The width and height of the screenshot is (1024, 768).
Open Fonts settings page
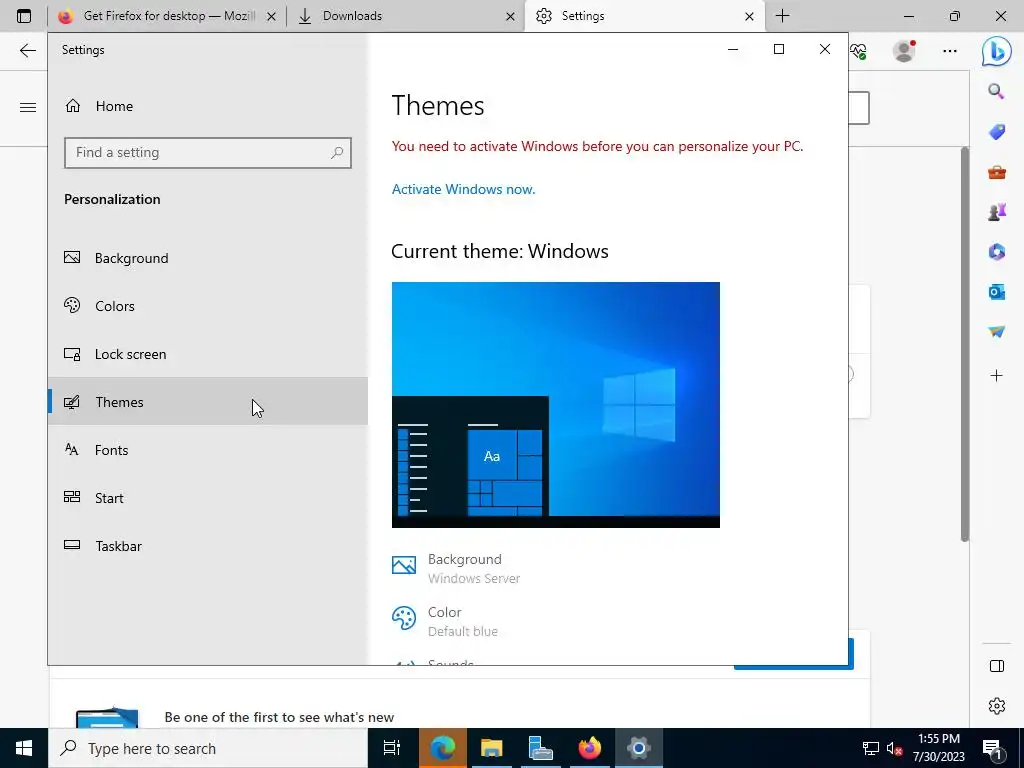pos(208,450)
